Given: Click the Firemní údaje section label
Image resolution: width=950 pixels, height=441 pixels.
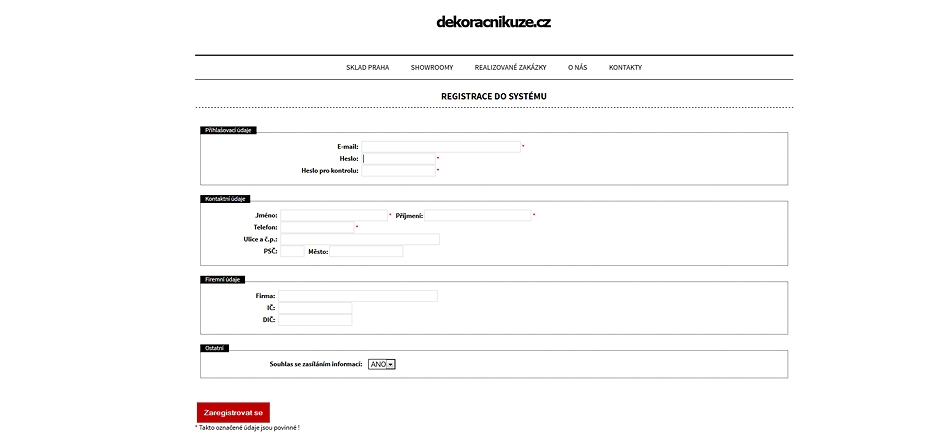Looking at the screenshot, I should click(x=222, y=279).
